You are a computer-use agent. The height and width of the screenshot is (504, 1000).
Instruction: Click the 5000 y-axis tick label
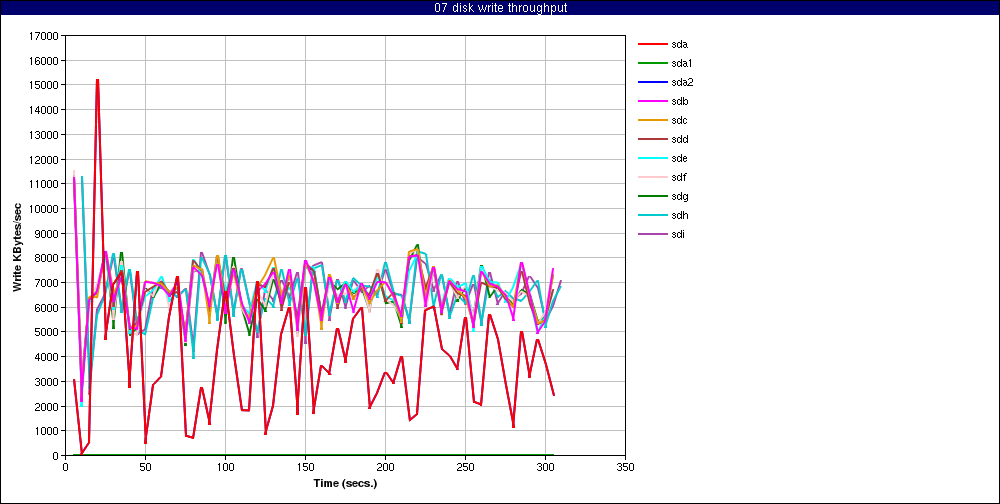49,332
